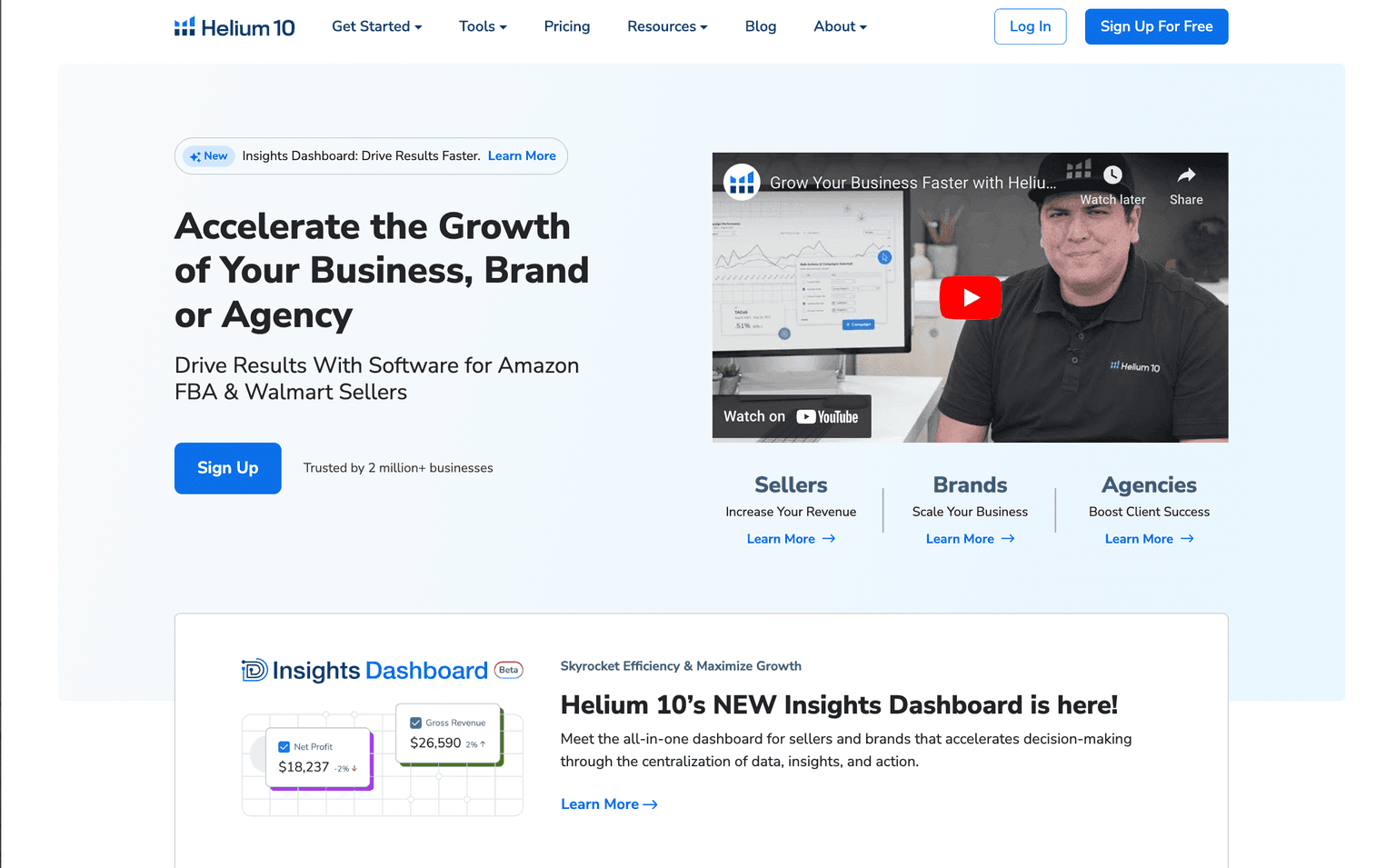Click the Log In button

pos(1030,26)
